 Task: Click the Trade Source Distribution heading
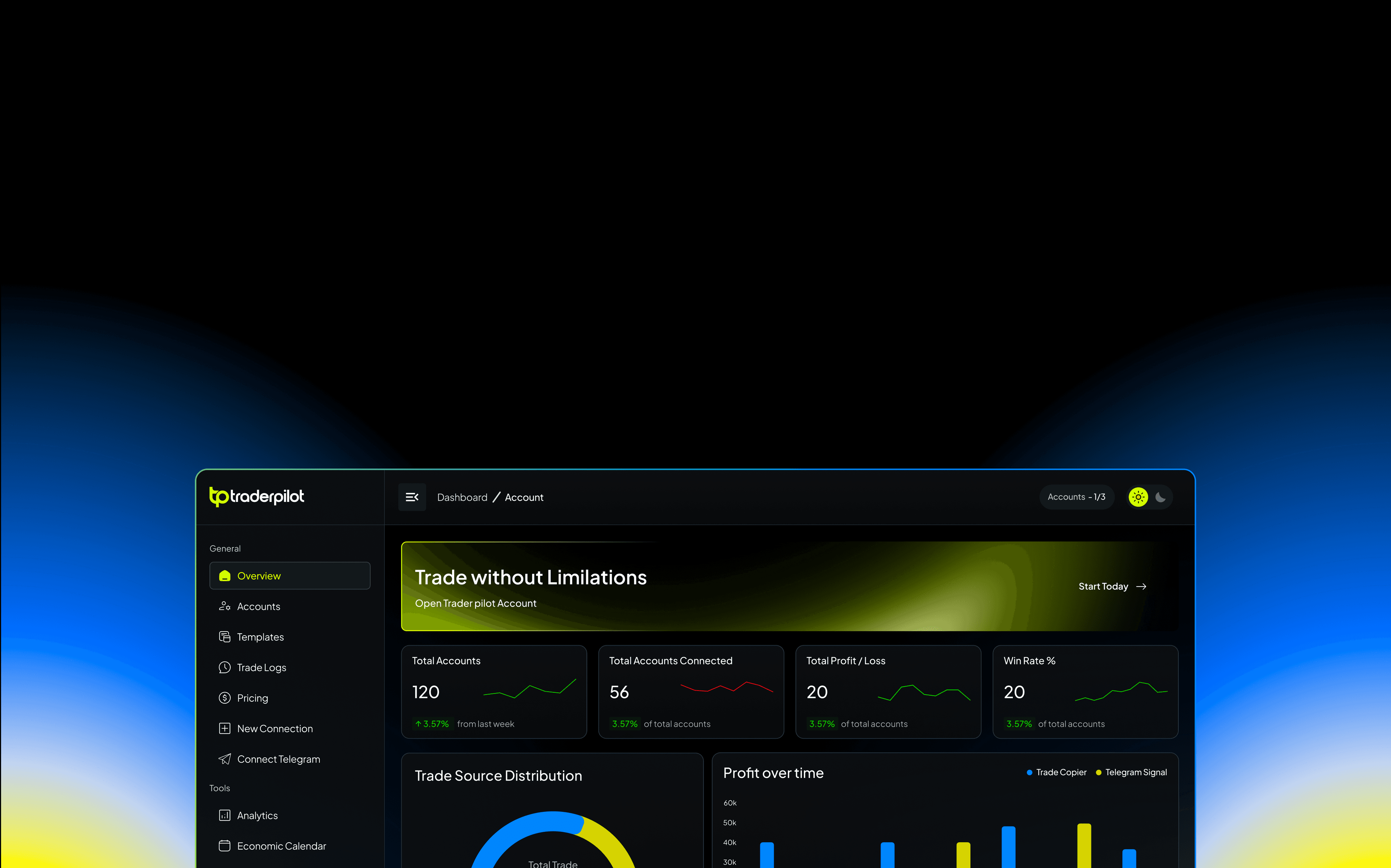click(498, 776)
